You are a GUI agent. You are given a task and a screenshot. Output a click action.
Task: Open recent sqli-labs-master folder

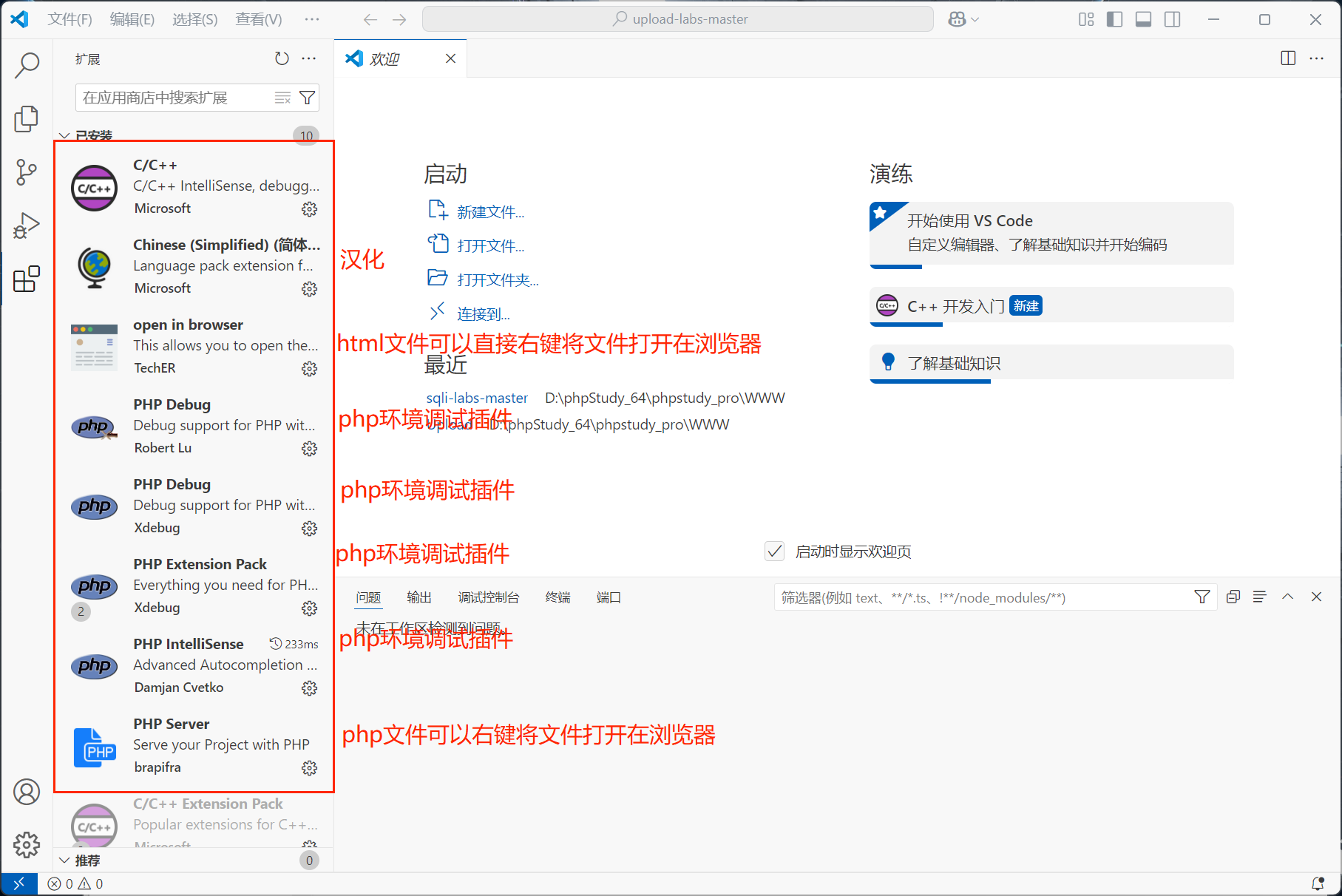477,398
